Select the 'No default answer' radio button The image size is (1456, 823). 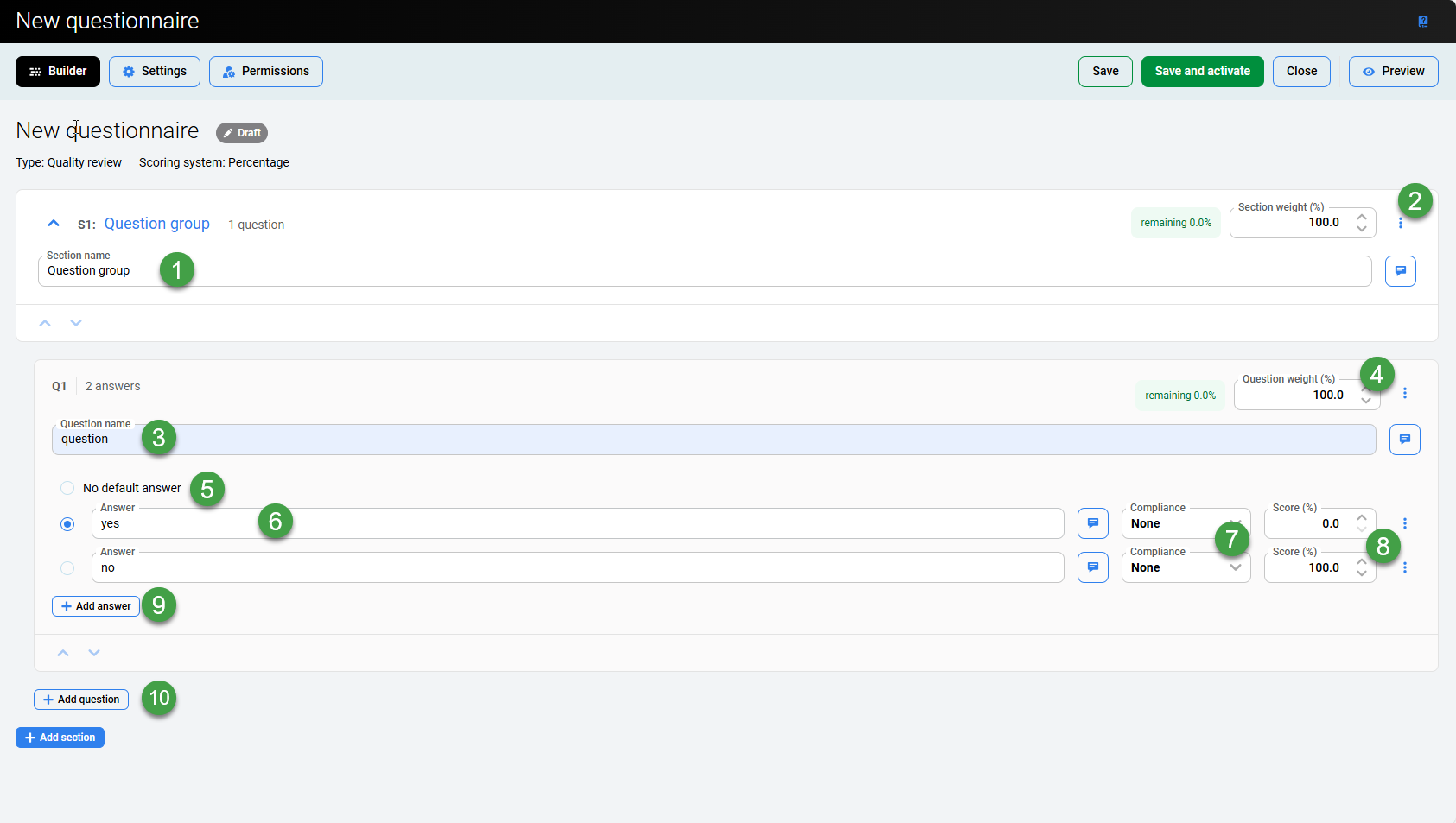coord(67,489)
